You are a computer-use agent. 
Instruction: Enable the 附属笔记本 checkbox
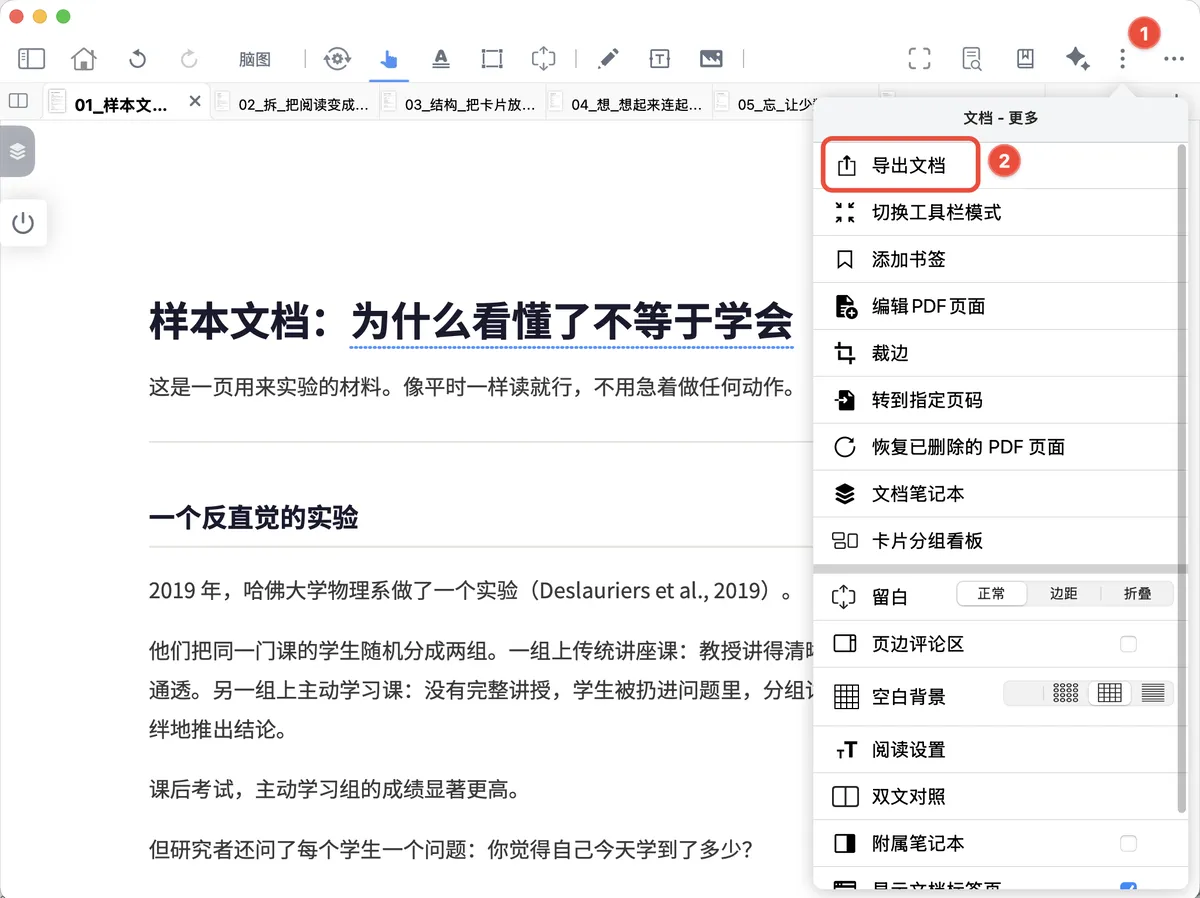click(x=1128, y=844)
